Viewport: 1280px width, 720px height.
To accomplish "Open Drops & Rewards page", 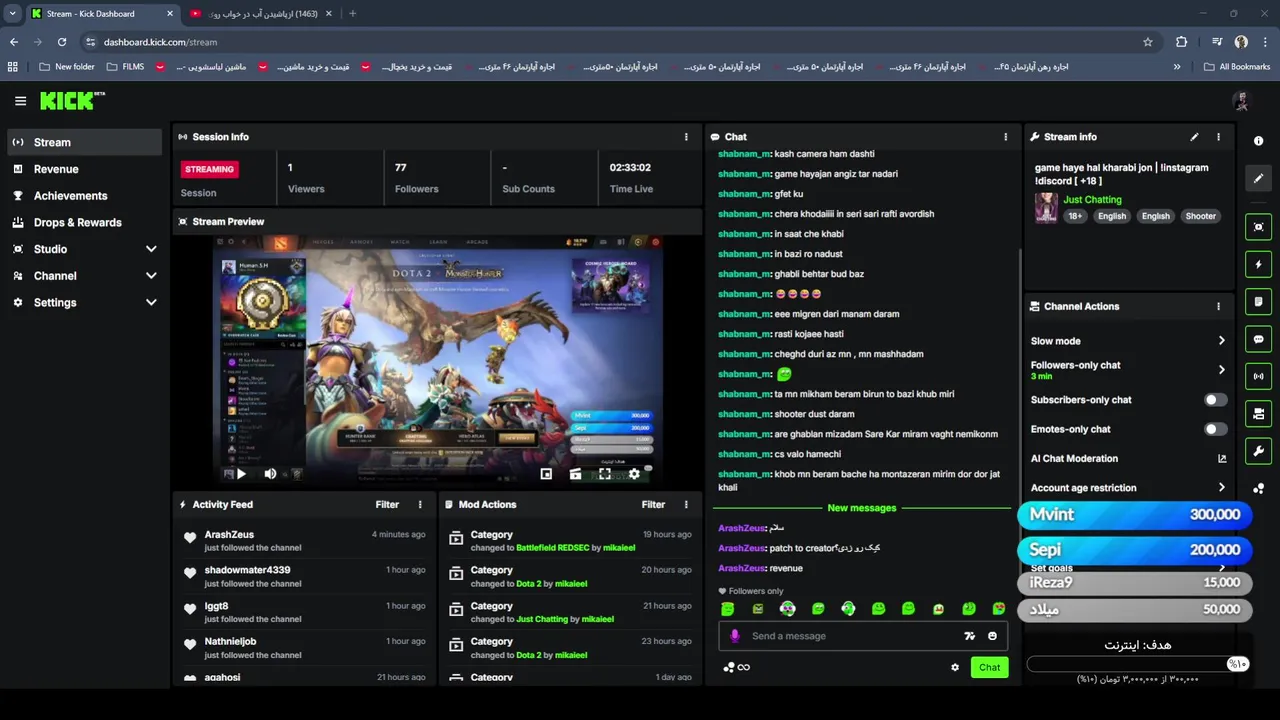I will 84,222.
